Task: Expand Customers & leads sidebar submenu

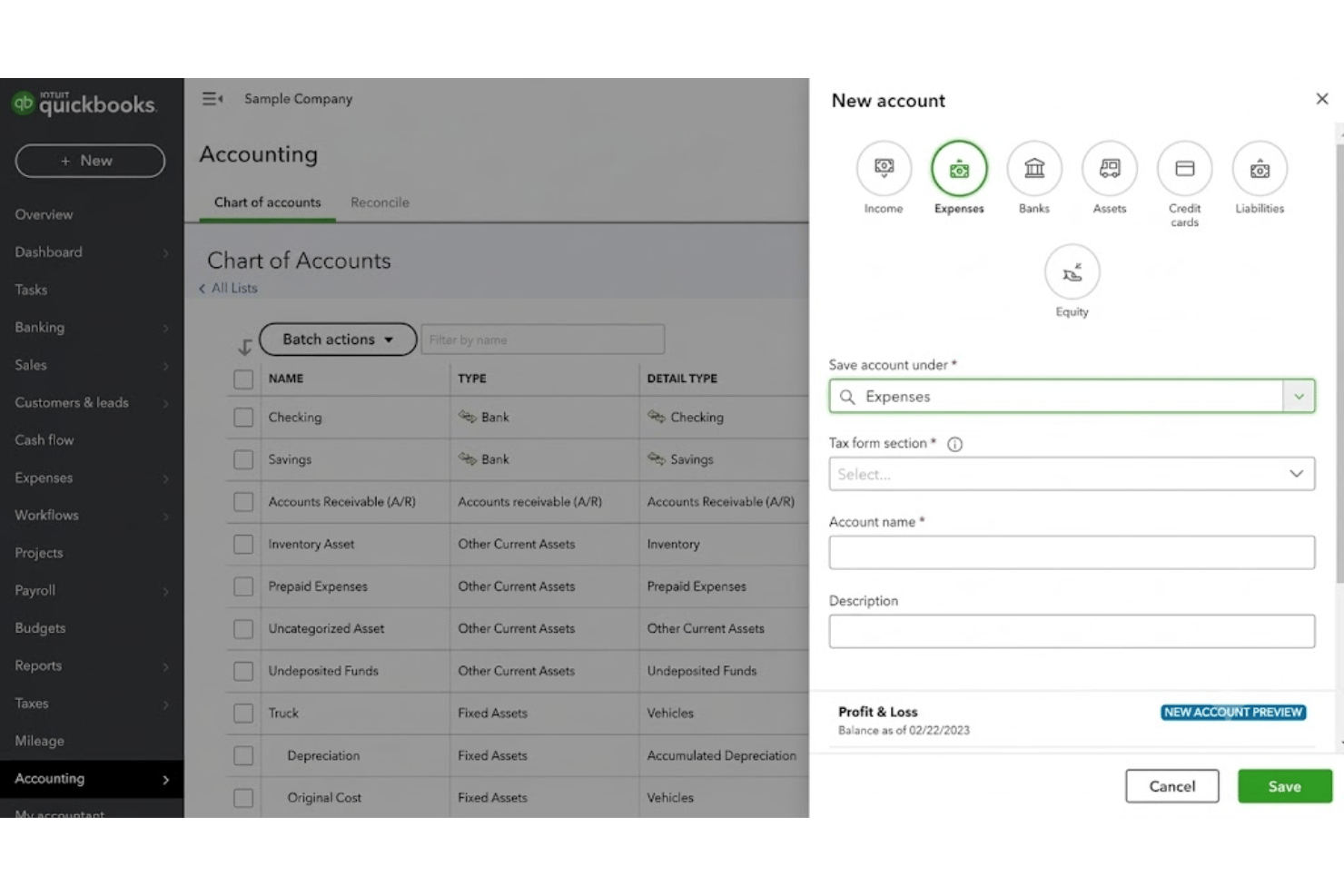Action: [x=166, y=403]
